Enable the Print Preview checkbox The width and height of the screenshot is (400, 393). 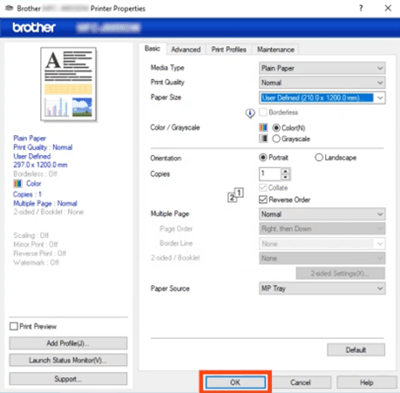[14, 326]
